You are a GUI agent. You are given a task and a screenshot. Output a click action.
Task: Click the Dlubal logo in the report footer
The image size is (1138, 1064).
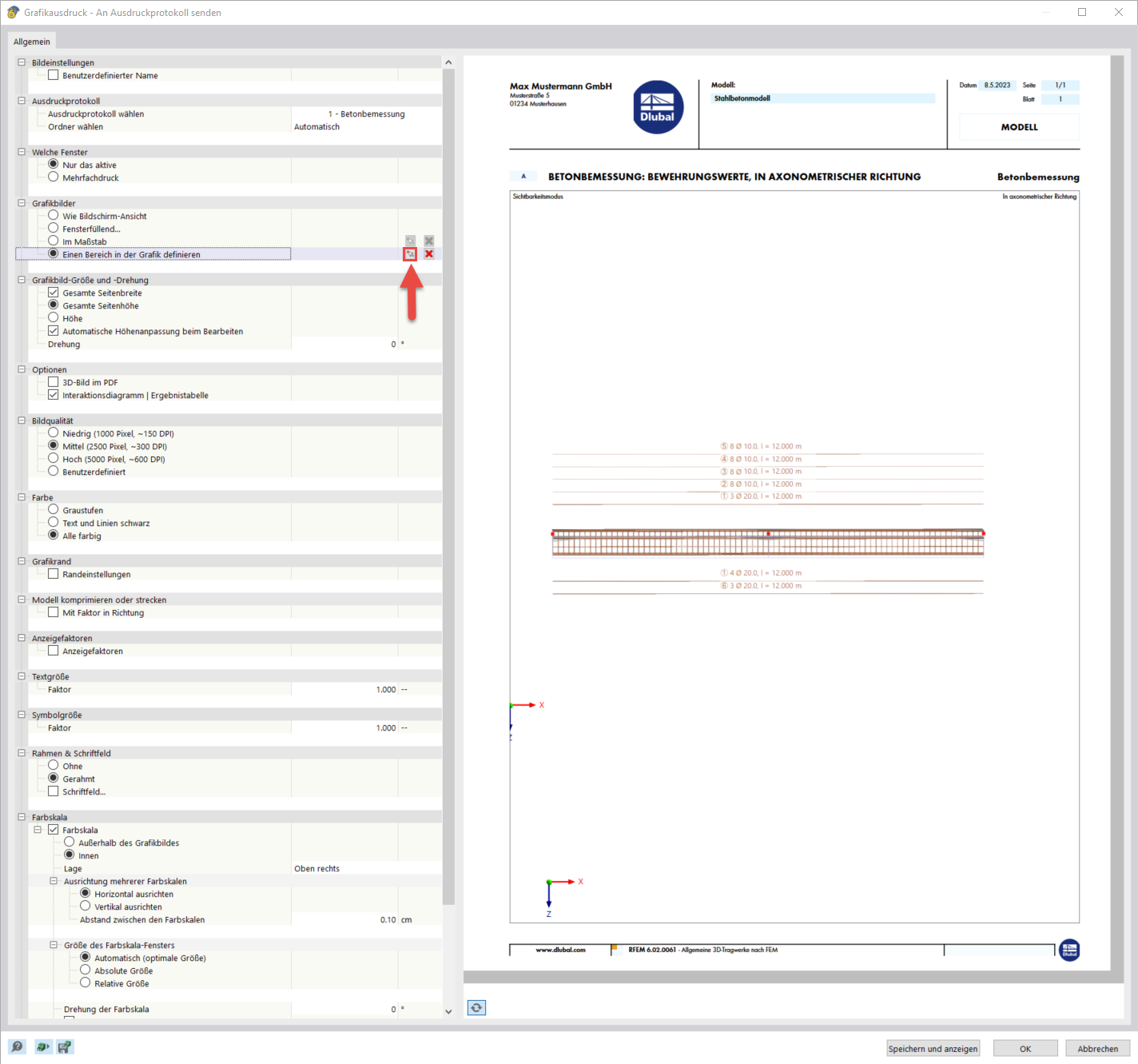1068,950
